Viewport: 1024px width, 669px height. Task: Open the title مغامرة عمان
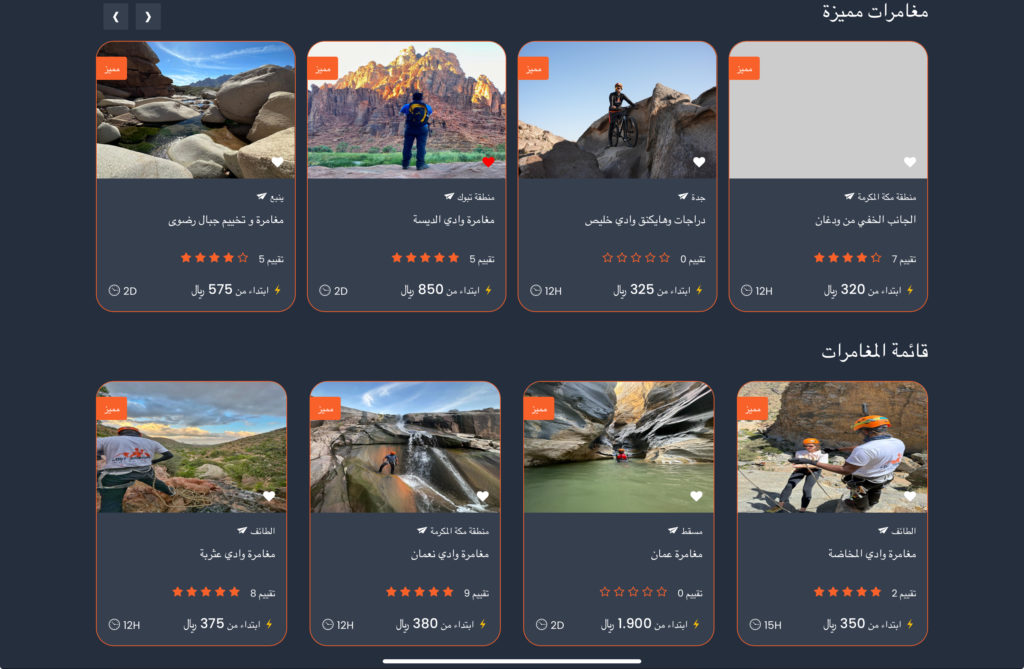(x=677, y=554)
